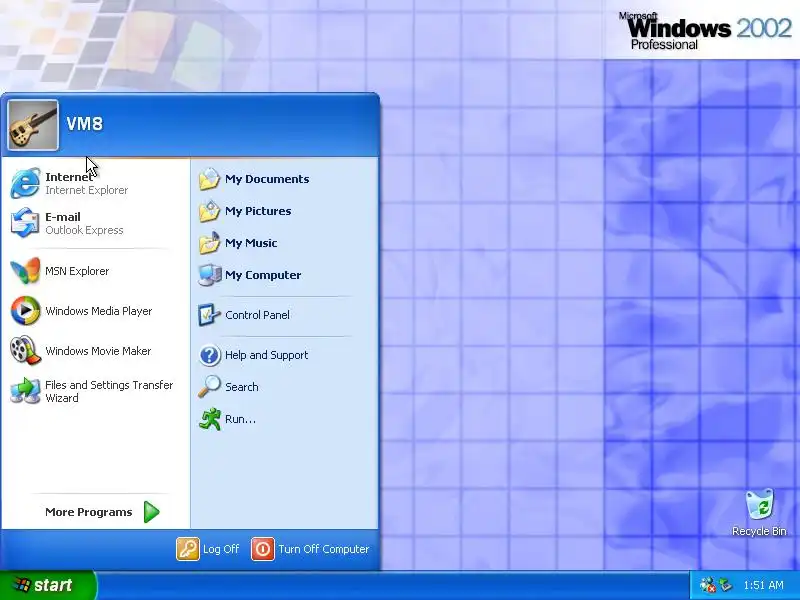The height and width of the screenshot is (600, 800).
Task: Click the Search magnifying glass icon
Action: click(x=209, y=387)
